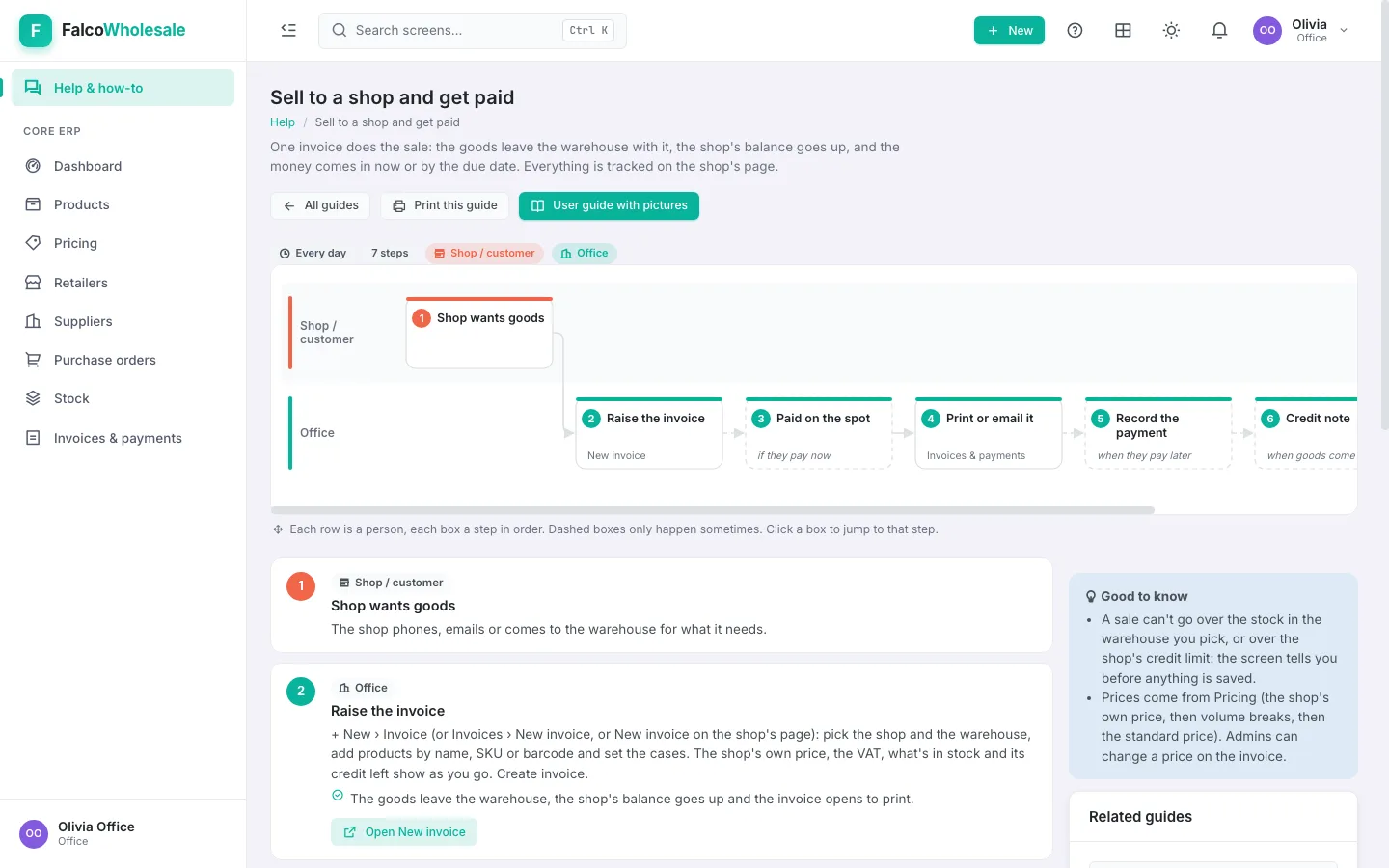
Task: Click the FalcoWholesale logo icon
Action: pos(36,30)
